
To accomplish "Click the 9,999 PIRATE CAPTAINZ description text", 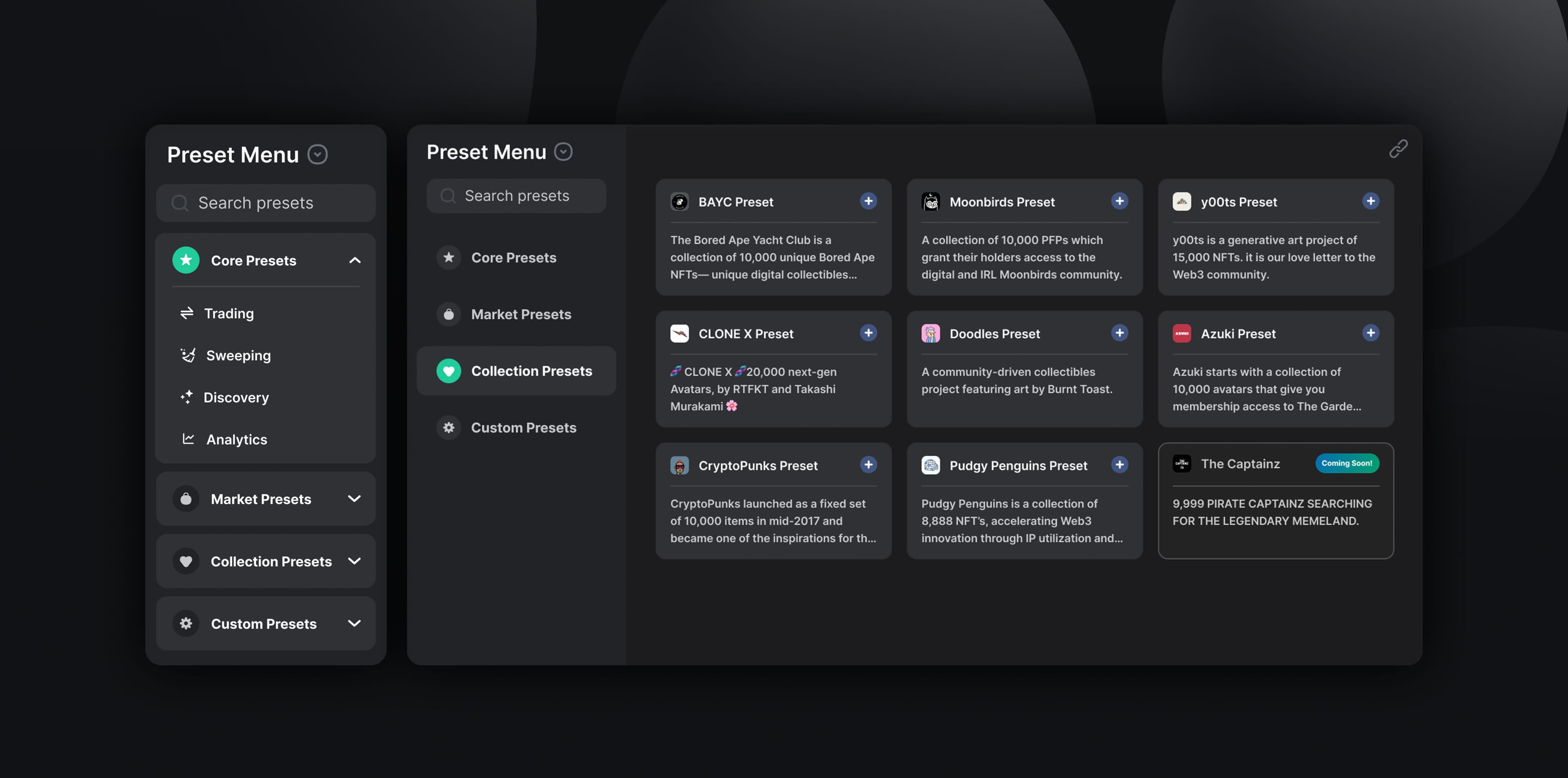I will [1272, 512].
